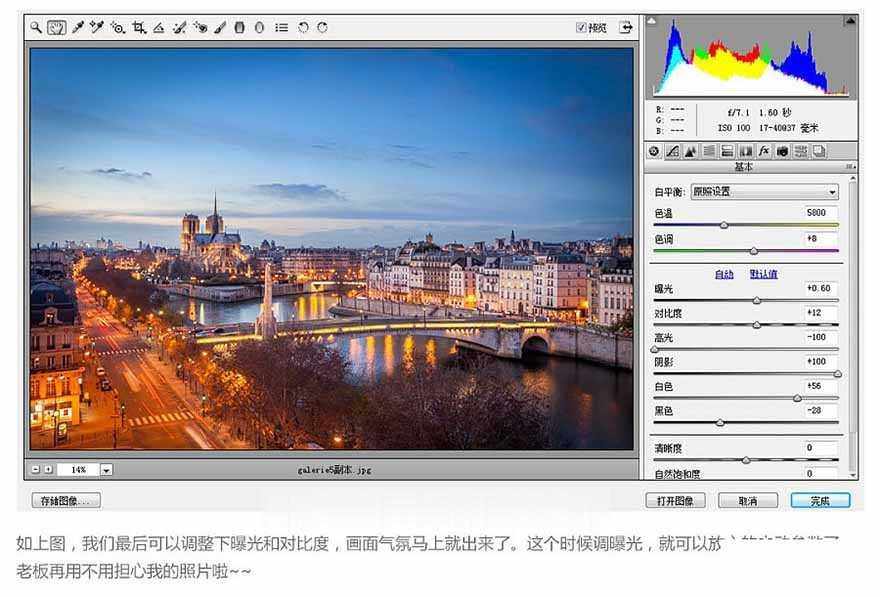Screen dimensions: 880x597
Task: Click the 完成 done button
Action: coord(820,500)
